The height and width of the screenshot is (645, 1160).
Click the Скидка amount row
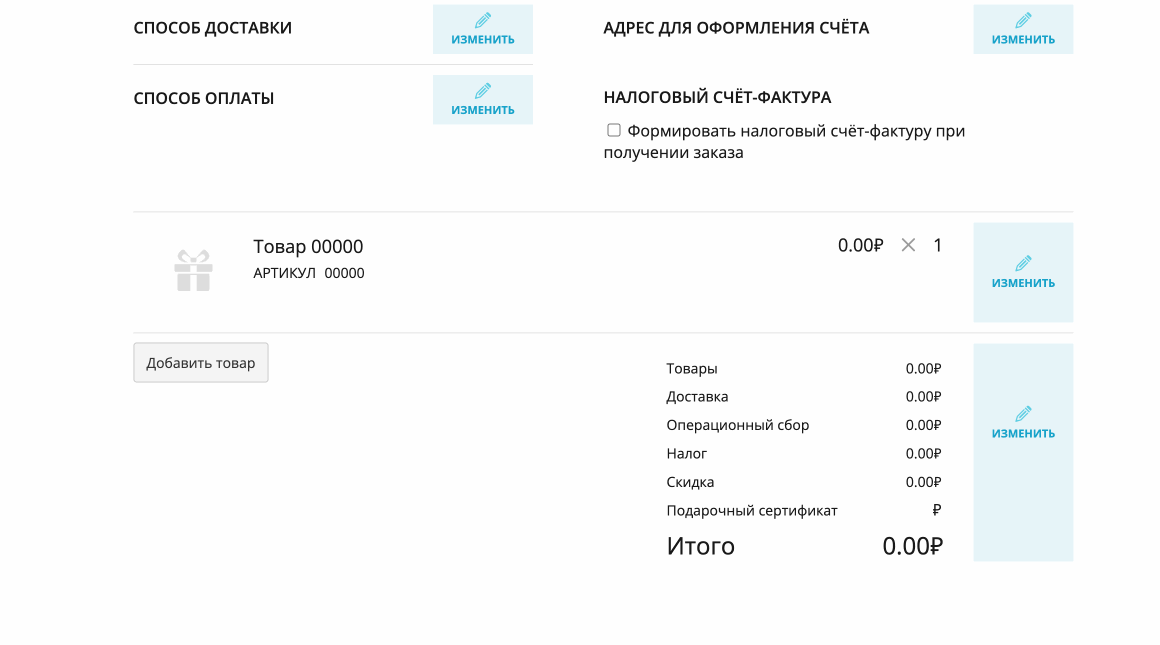(803, 482)
